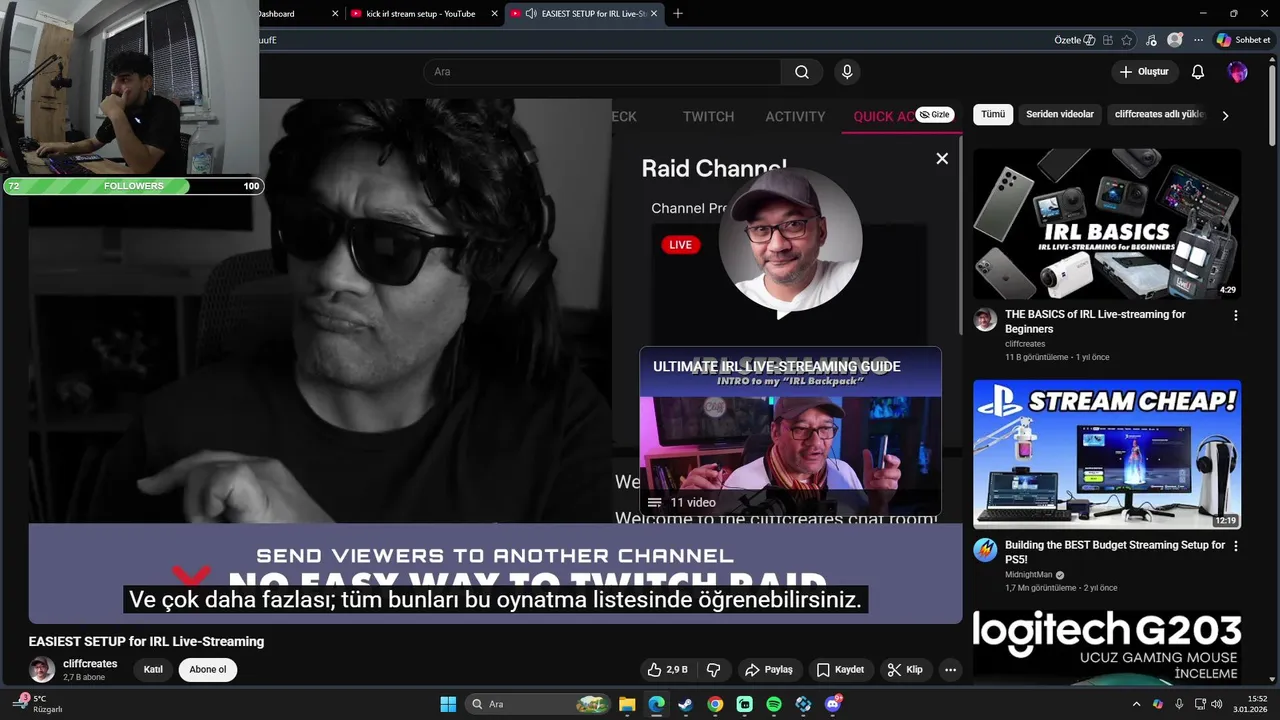Open the logitech G203 video thumbnail
The image size is (1280, 720).
click(x=1107, y=648)
